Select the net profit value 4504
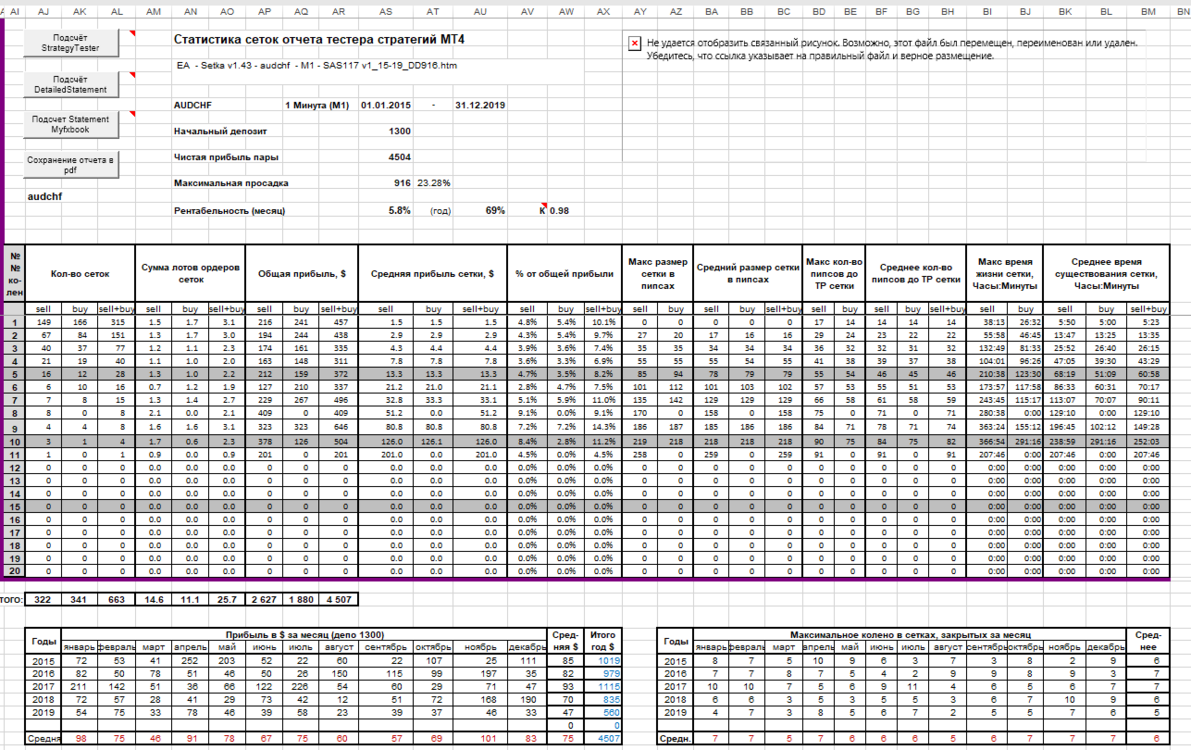Screen dimensions: 1191x750 [400, 157]
